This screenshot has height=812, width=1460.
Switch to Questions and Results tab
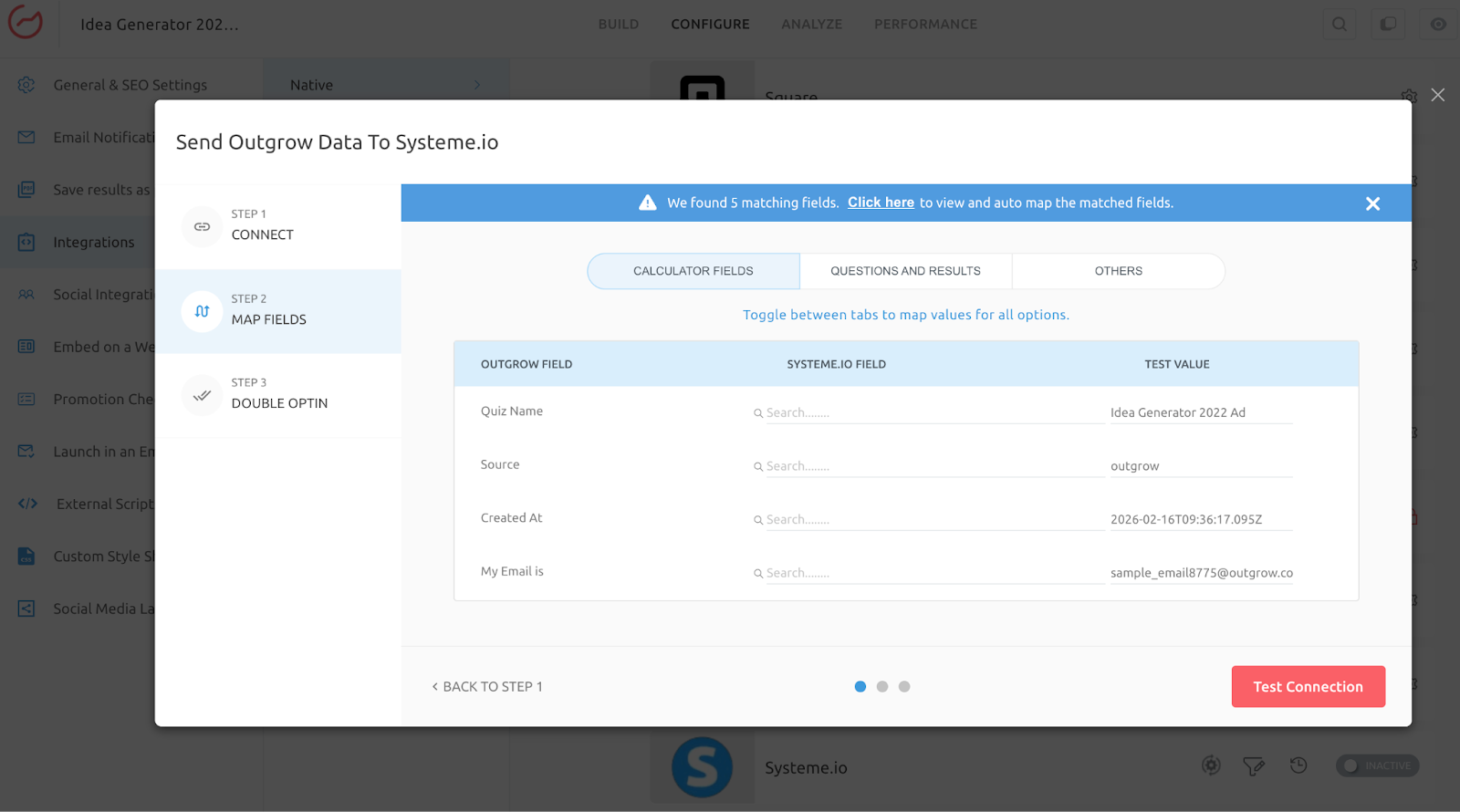point(905,271)
